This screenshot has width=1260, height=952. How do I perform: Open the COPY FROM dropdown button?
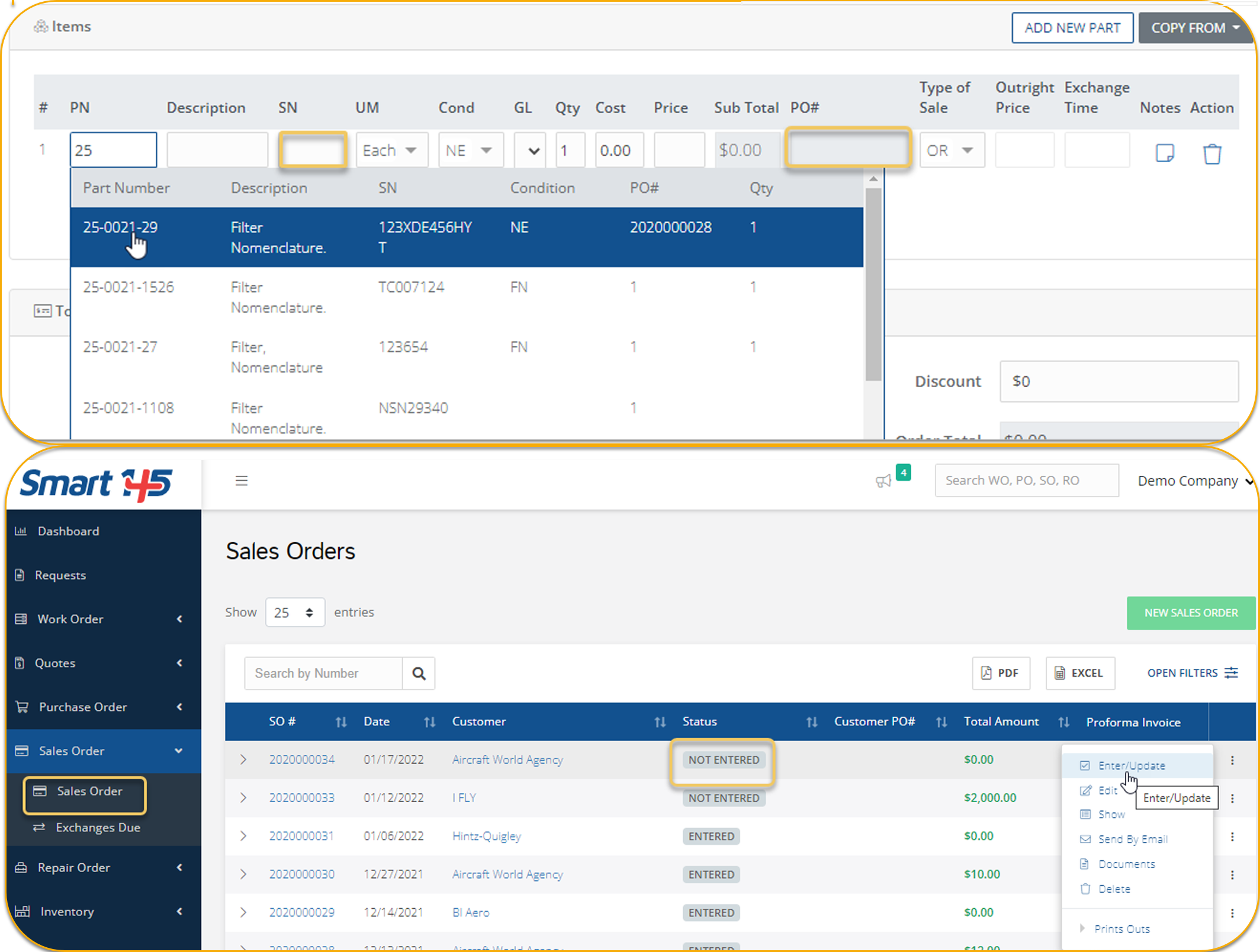click(1195, 28)
